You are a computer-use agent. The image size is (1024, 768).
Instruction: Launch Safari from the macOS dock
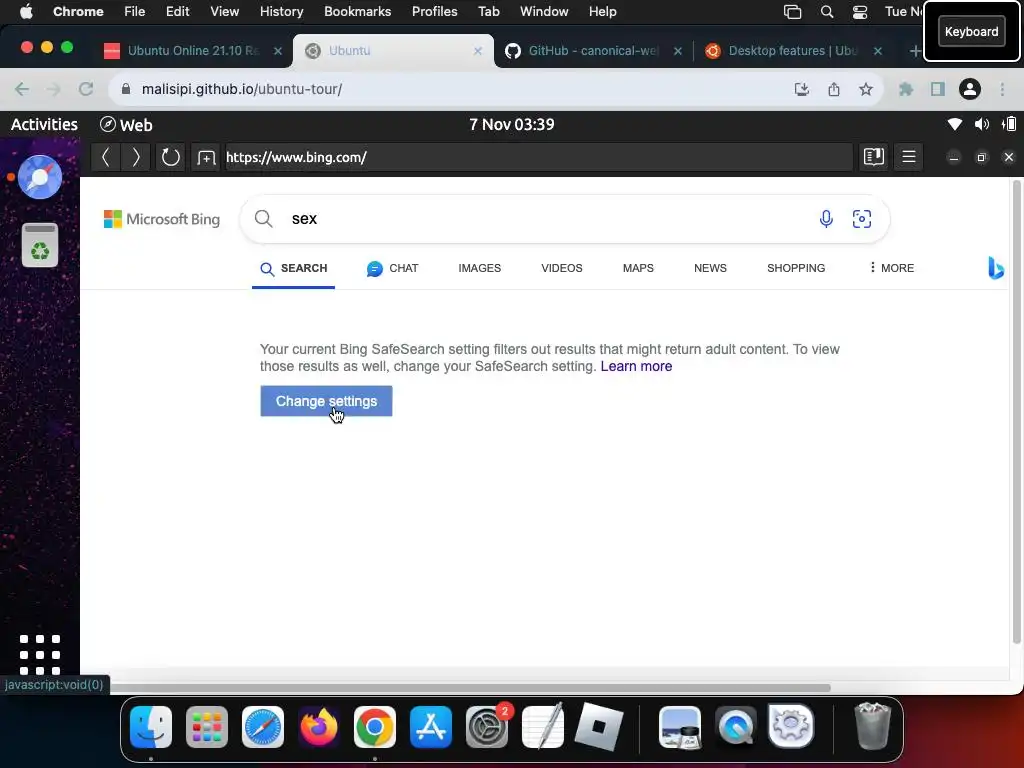coord(263,726)
